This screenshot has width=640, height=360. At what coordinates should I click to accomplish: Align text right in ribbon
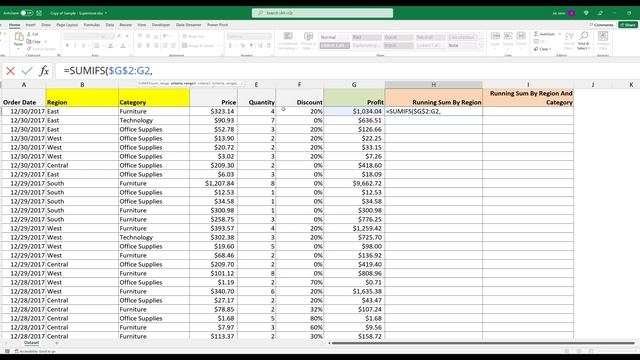pyautogui.click(x=156, y=46)
